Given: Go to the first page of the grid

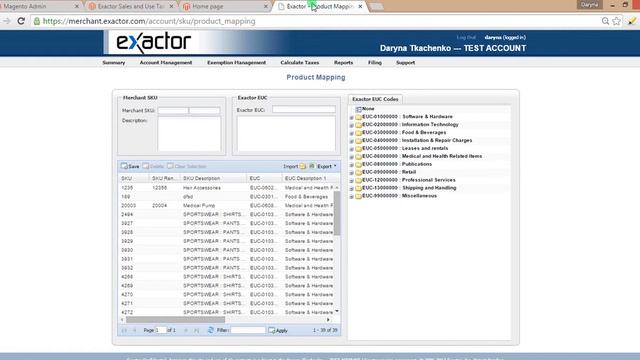Looking at the screenshot, I should click(124, 330).
